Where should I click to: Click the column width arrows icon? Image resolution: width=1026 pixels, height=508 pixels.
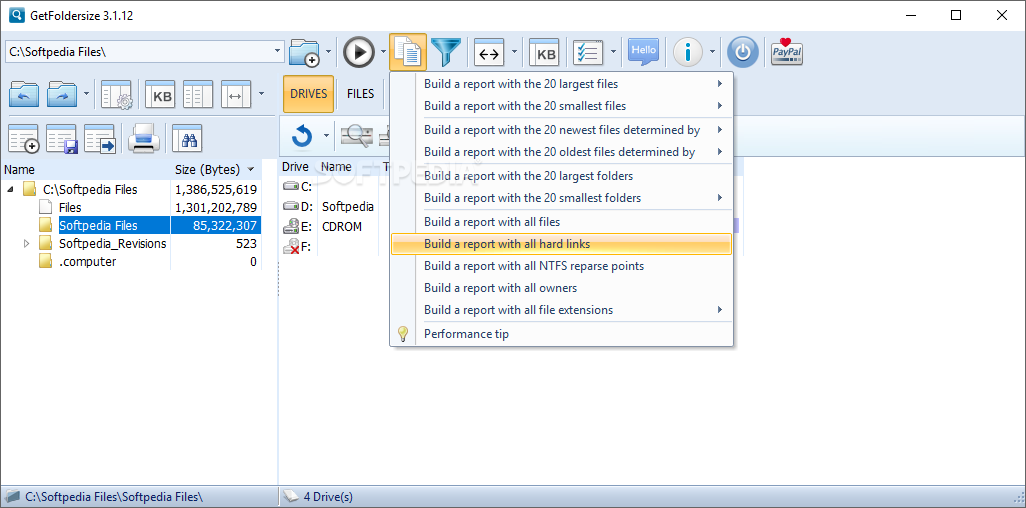tap(489, 53)
